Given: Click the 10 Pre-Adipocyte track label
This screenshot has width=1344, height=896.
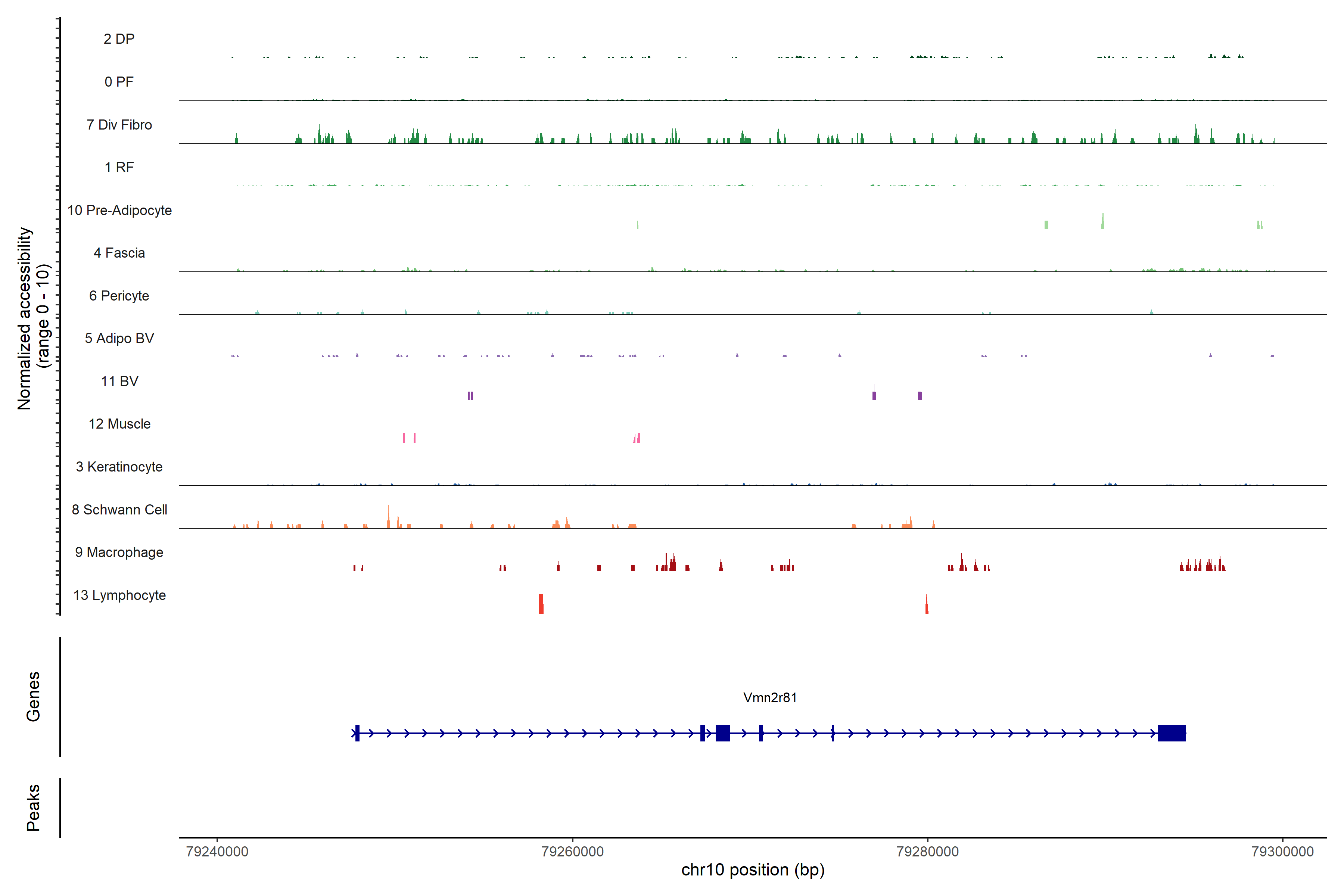Looking at the screenshot, I should coord(119,210).
